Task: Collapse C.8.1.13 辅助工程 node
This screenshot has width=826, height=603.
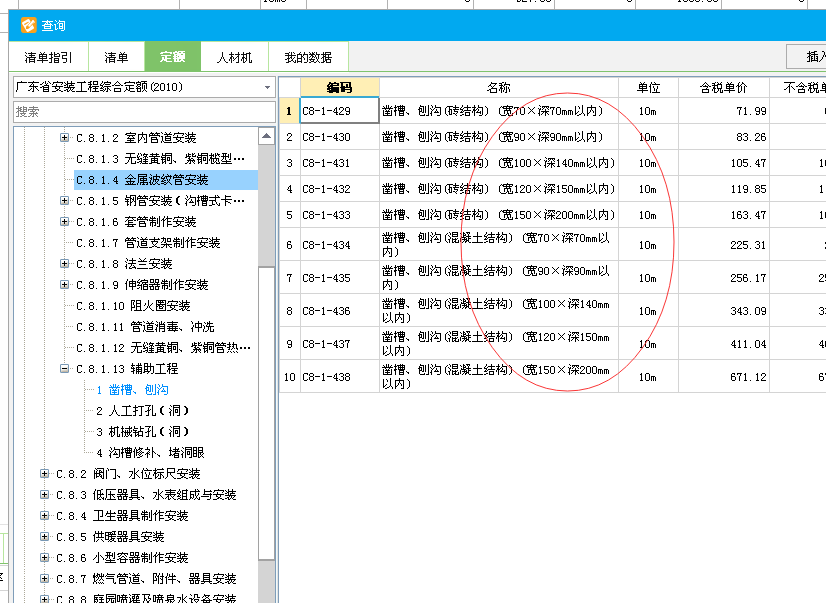Action: point(64,369)
